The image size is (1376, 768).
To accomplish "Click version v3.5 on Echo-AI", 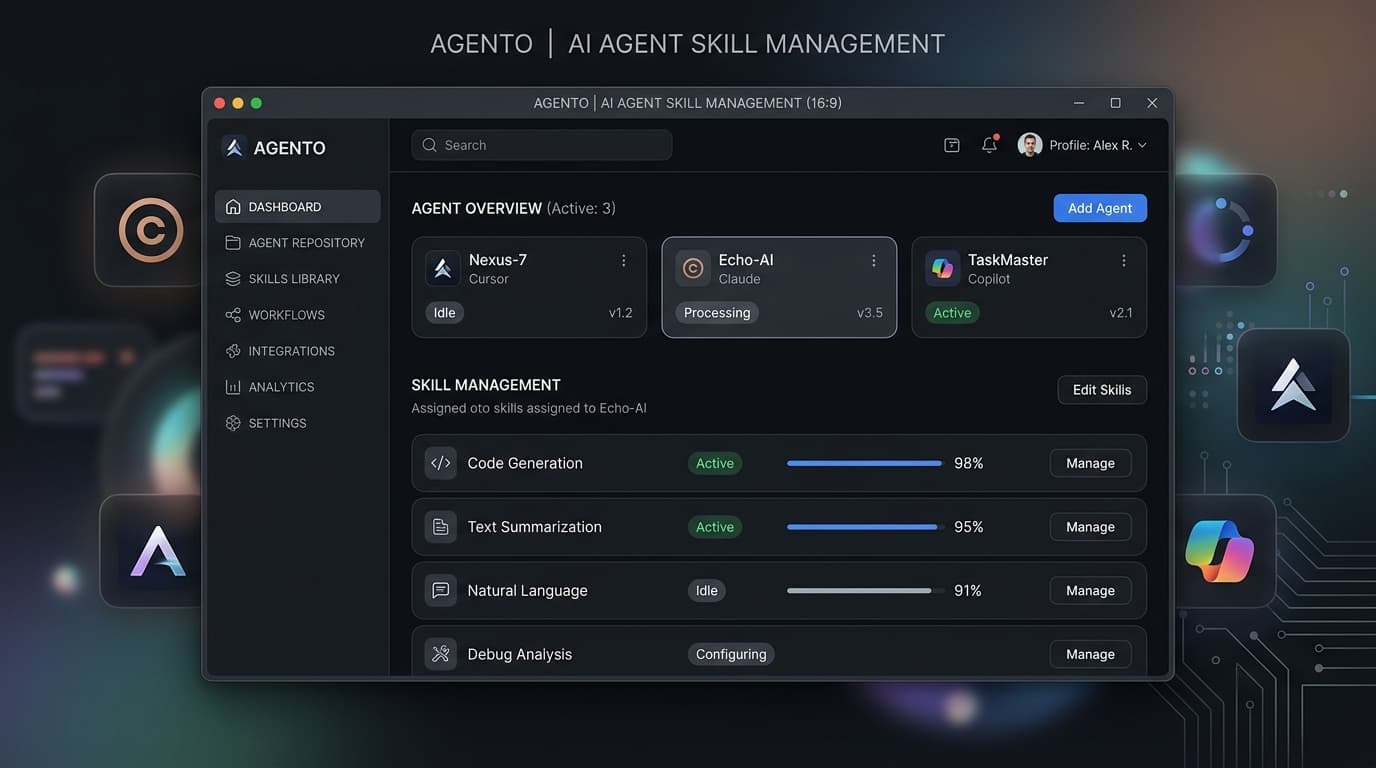I will click(870, 313).
